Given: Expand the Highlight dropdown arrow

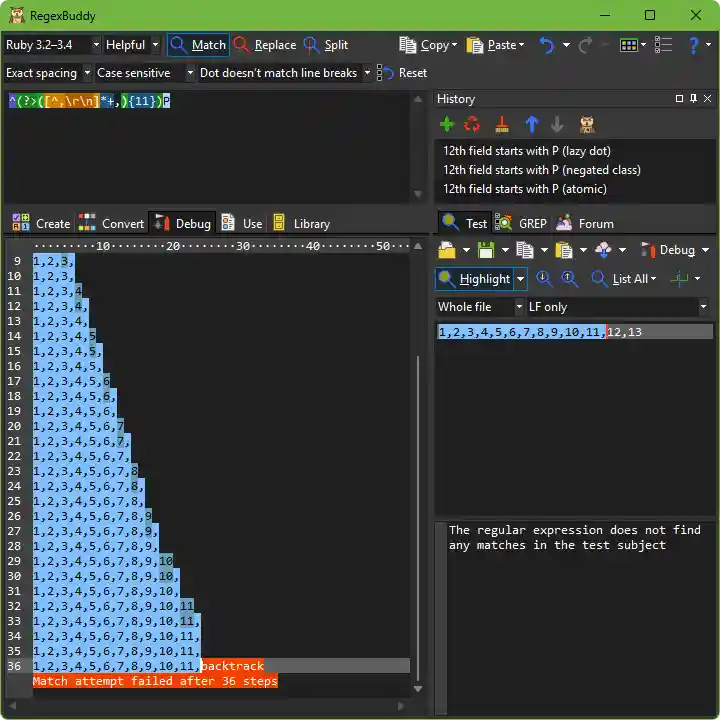Looking at the screenshot, I should click(520, 279).
